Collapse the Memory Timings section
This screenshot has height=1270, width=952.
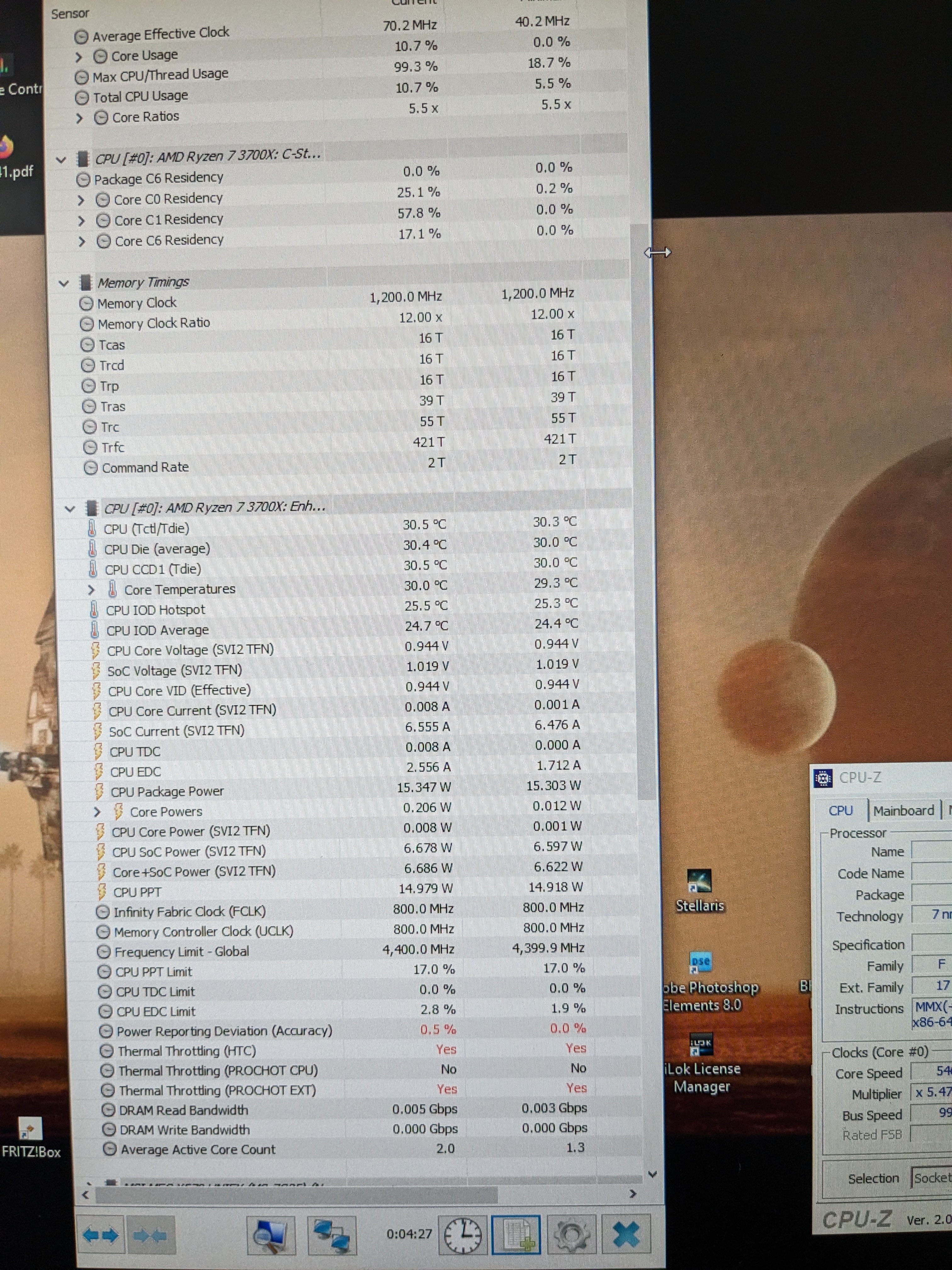[64, 283]
